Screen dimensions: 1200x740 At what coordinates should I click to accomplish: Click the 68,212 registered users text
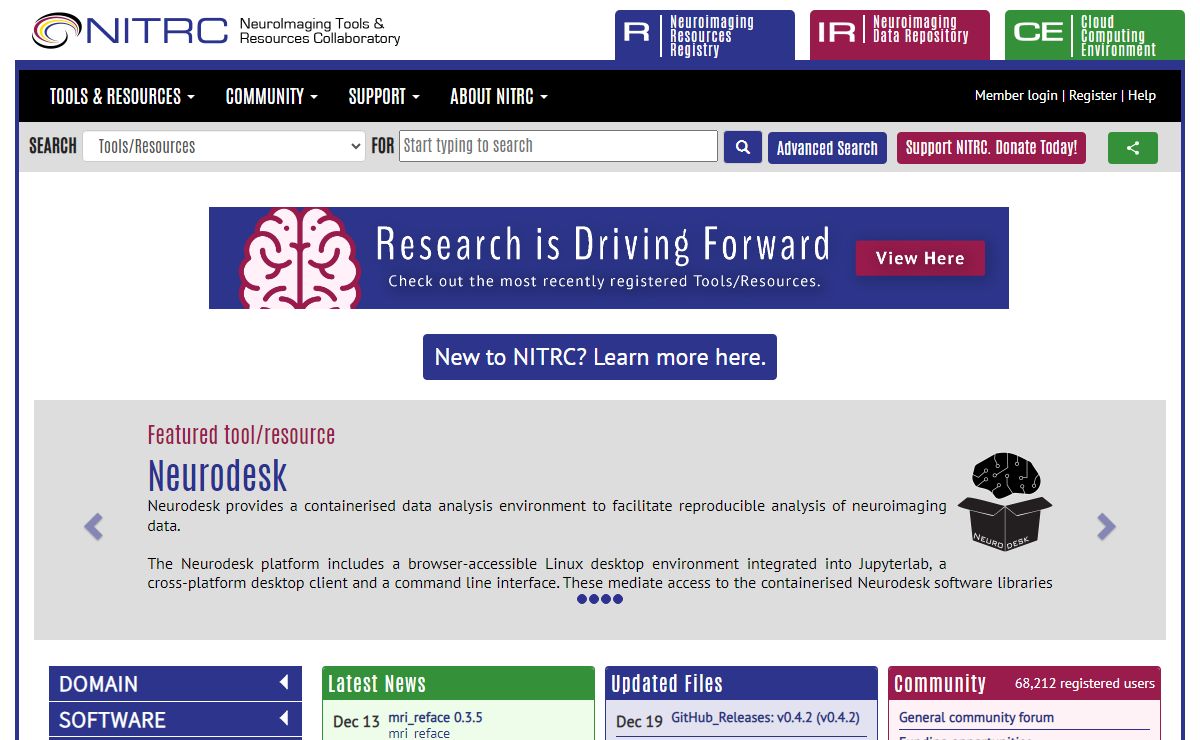tap(1085, 684)
